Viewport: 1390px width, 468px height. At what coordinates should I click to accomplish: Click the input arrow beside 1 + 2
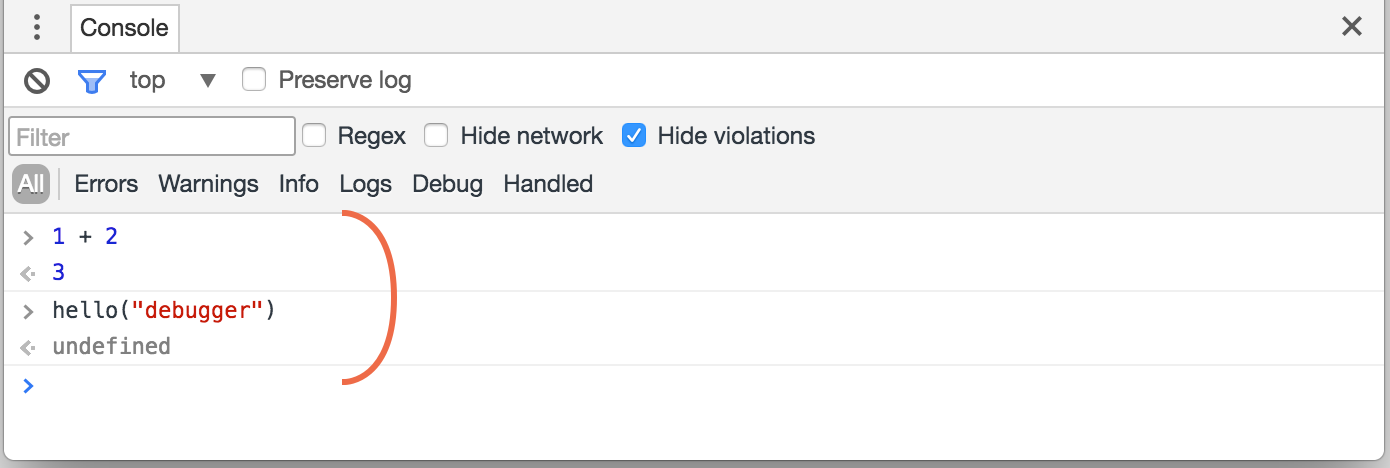click(28, 238)
